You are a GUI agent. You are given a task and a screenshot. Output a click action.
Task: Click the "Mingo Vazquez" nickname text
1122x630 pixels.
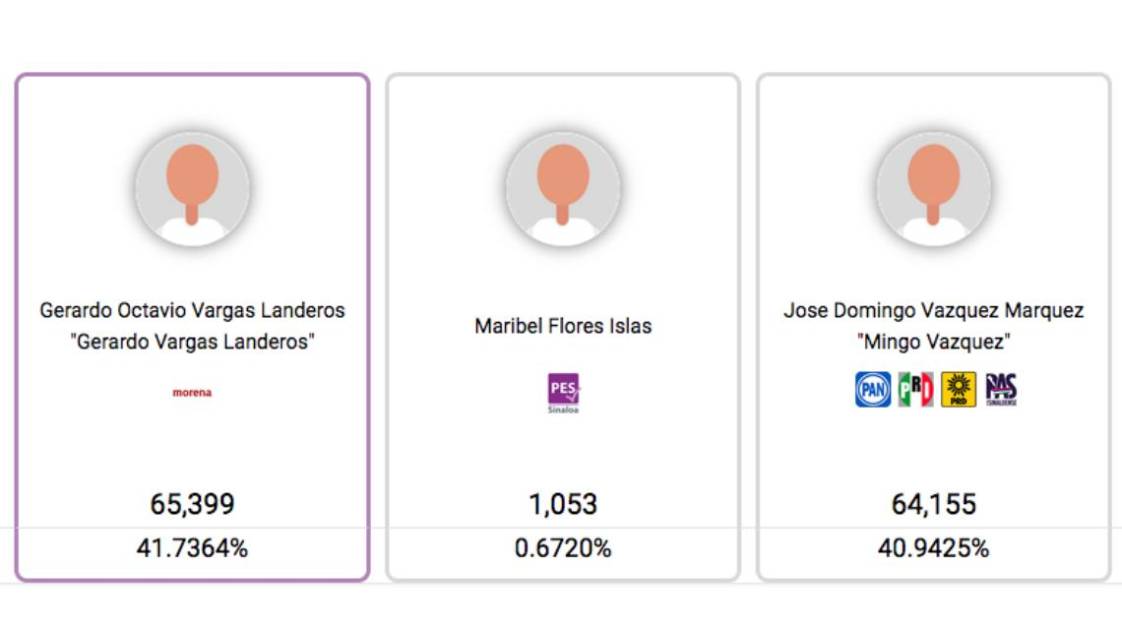933,342
